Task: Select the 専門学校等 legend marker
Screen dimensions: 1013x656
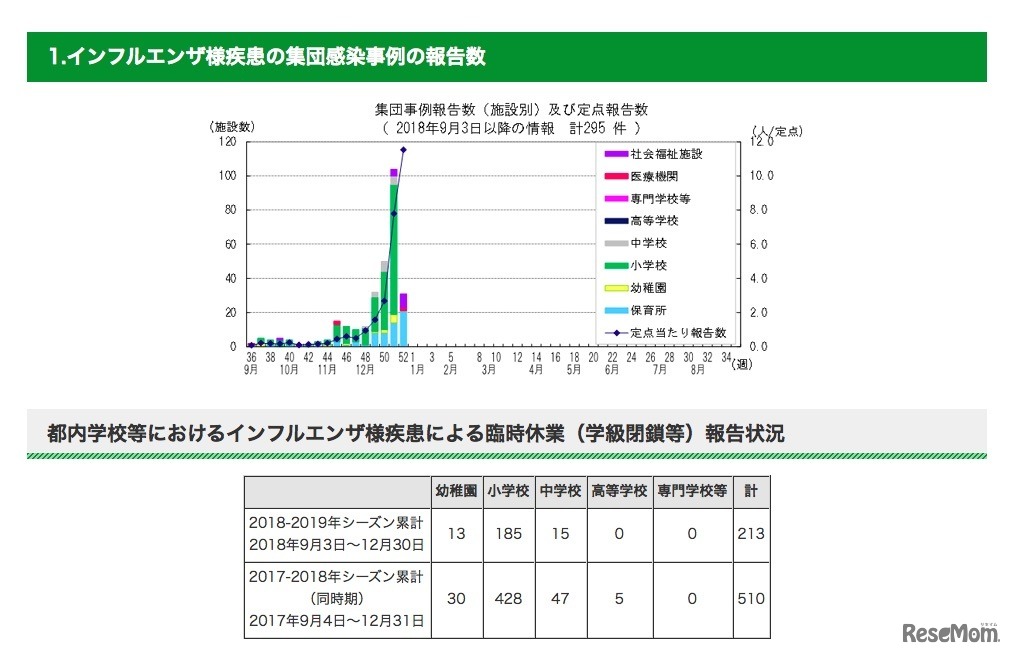Action: (615, 197)
